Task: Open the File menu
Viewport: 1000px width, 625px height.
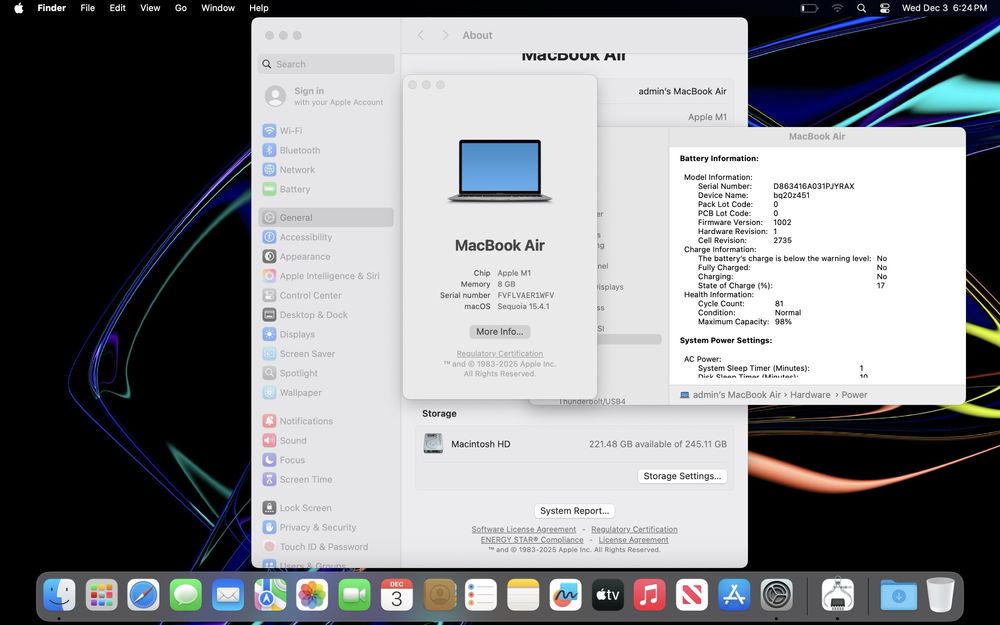Action: pyautogui.click(x=87, y=8)
